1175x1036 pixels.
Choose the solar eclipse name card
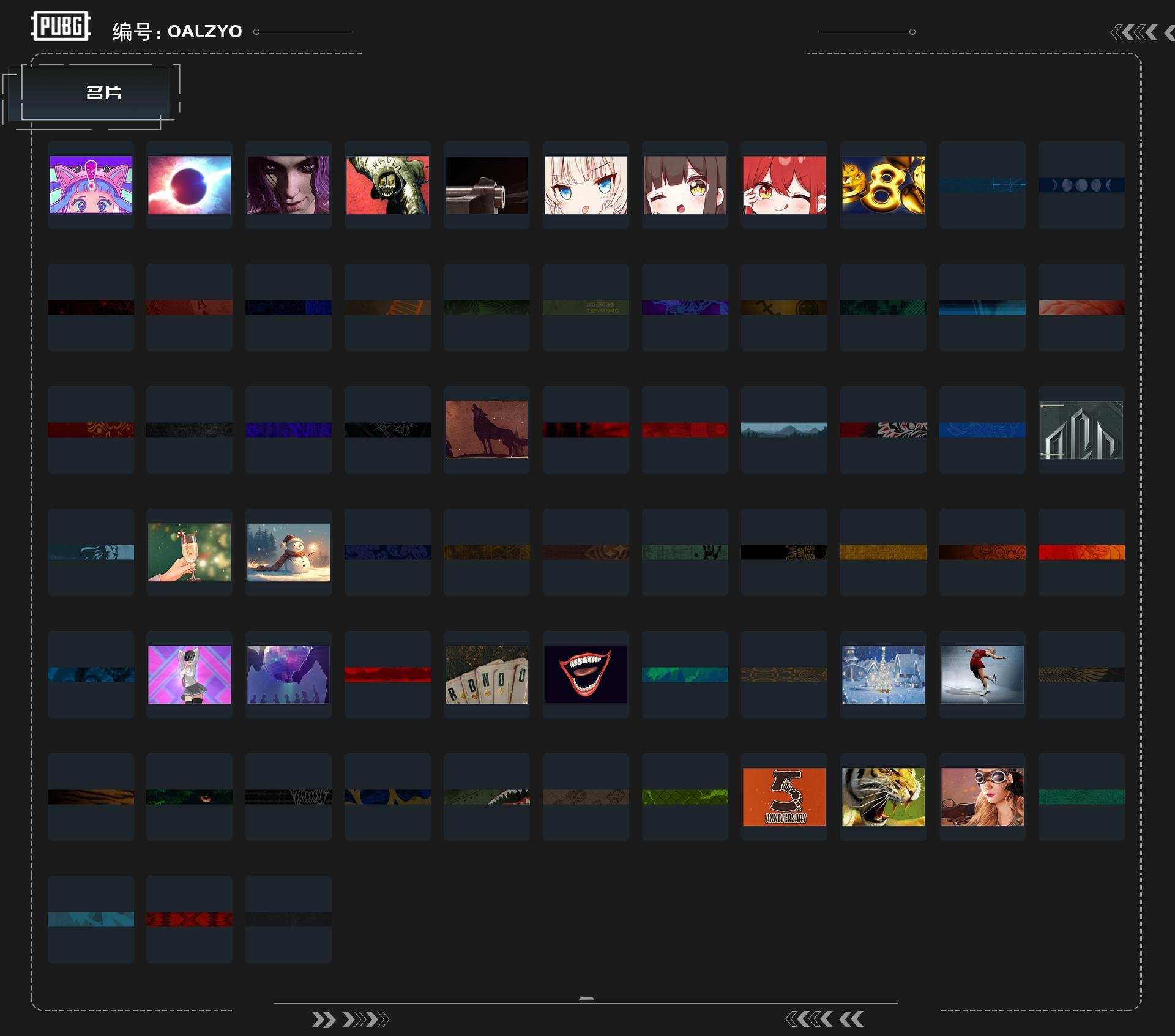pyautogui.click(x=189, y=185)
